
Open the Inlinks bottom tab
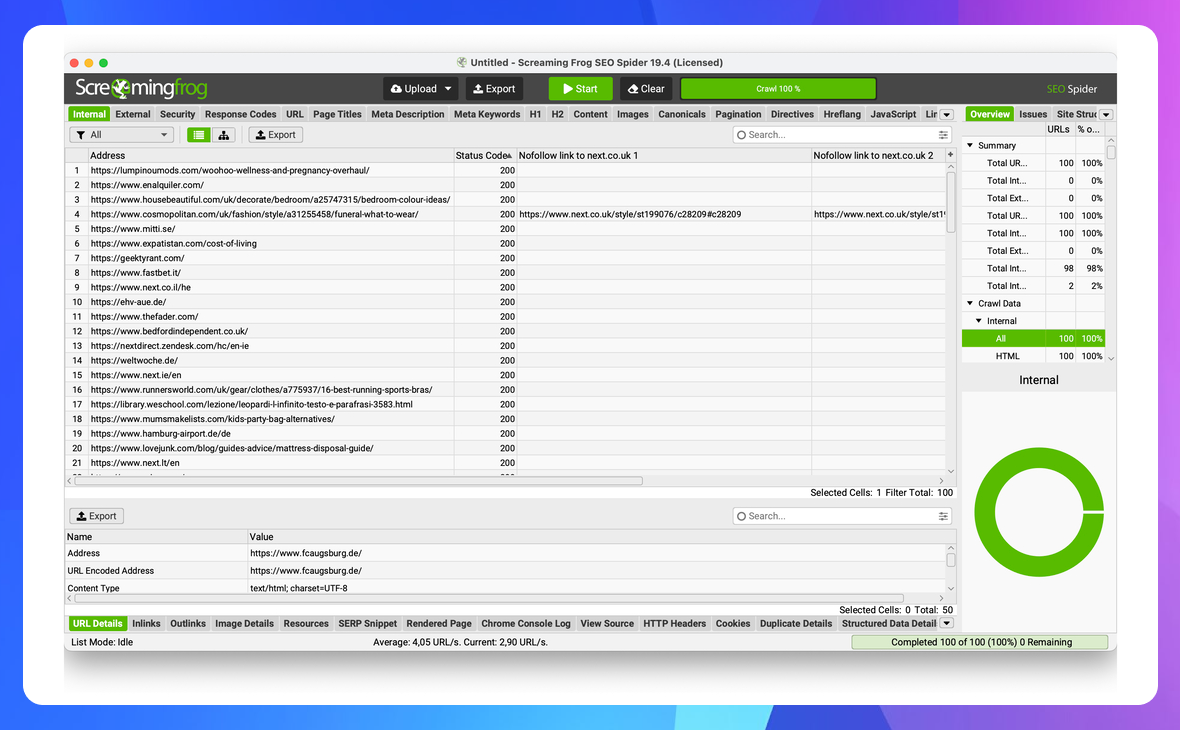[x=146, y=624]
